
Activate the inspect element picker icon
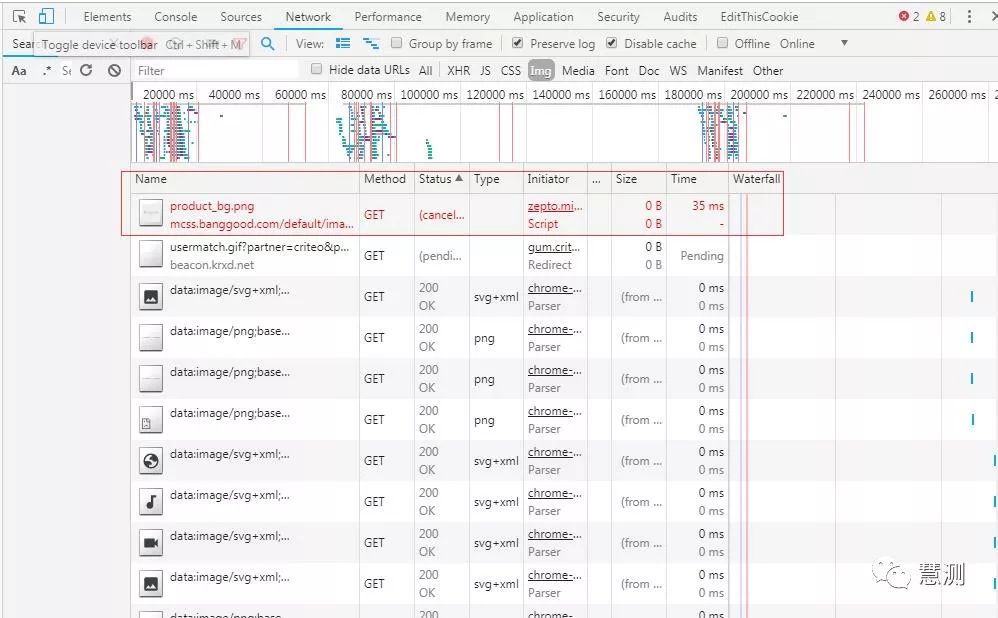pyautogui.click(x=20, y=17)
